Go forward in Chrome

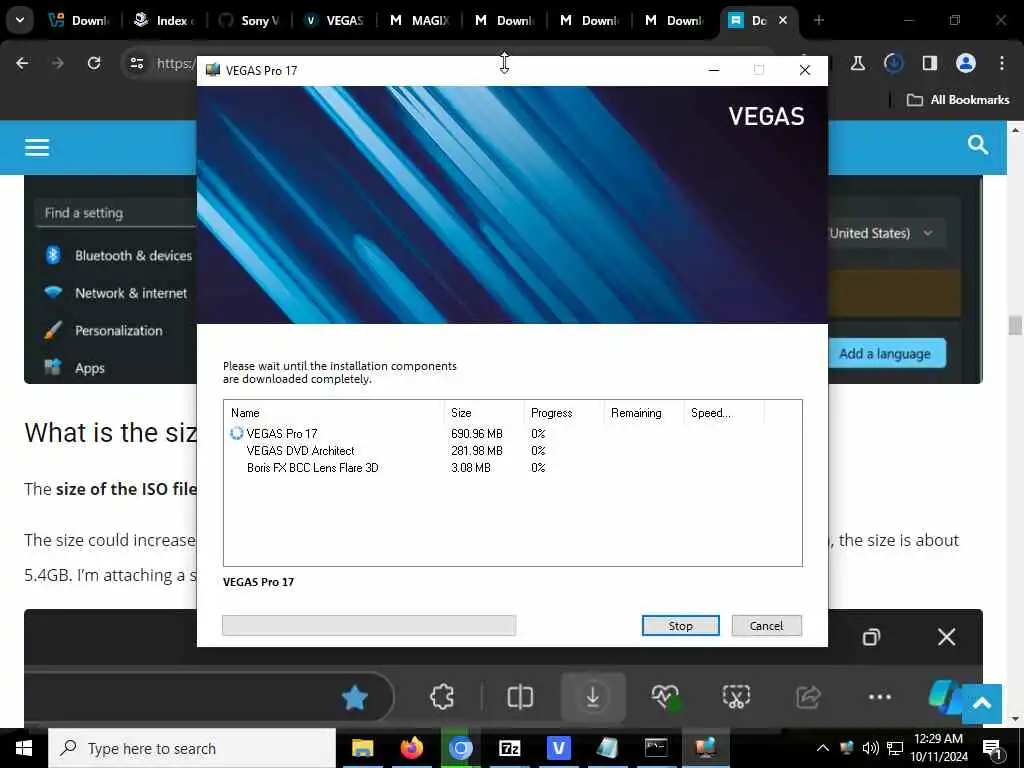(57, 63)
